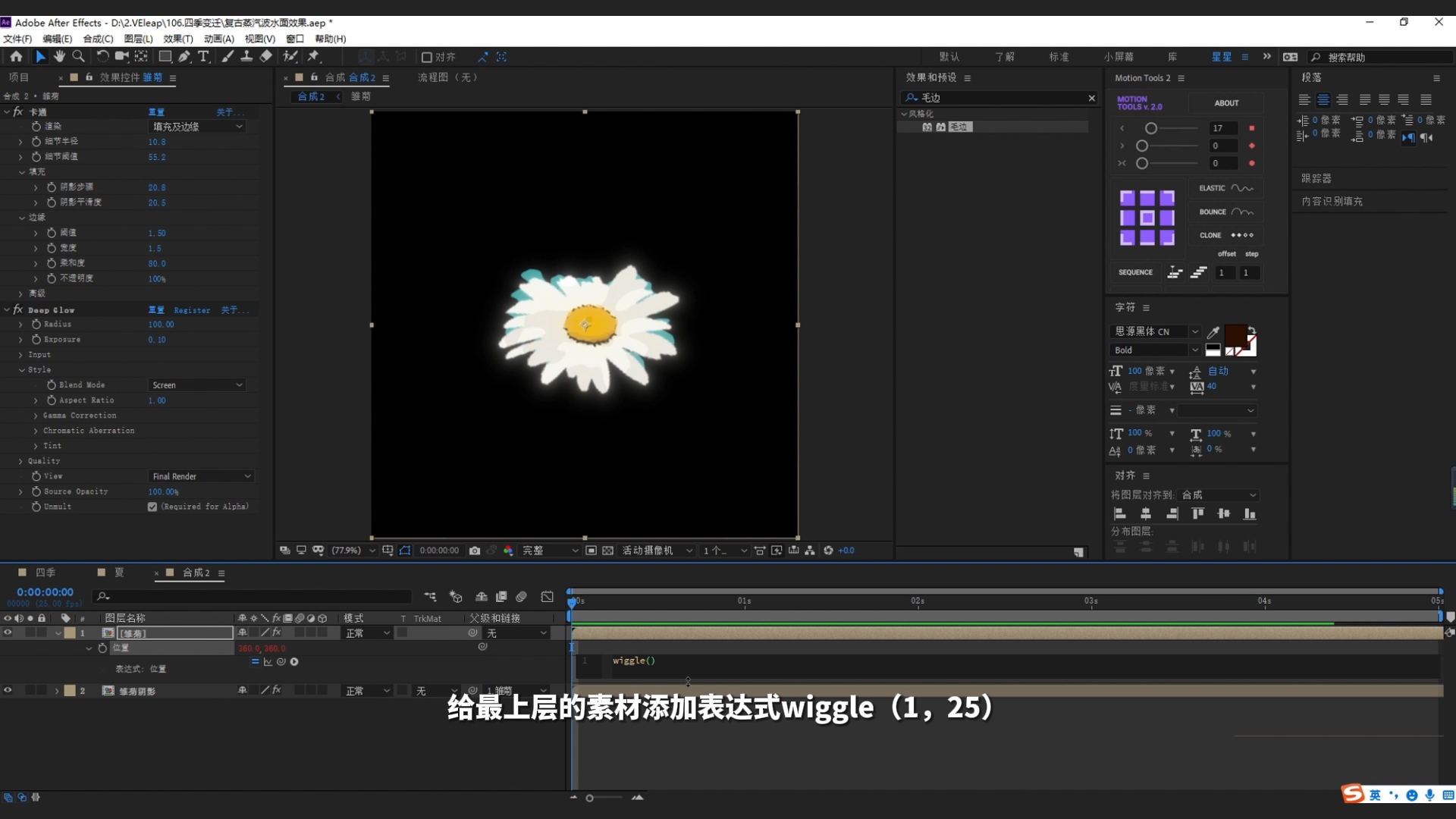Open the 活动摄像机 view dropdown
1456x819 pixels.
click(658, 551)
